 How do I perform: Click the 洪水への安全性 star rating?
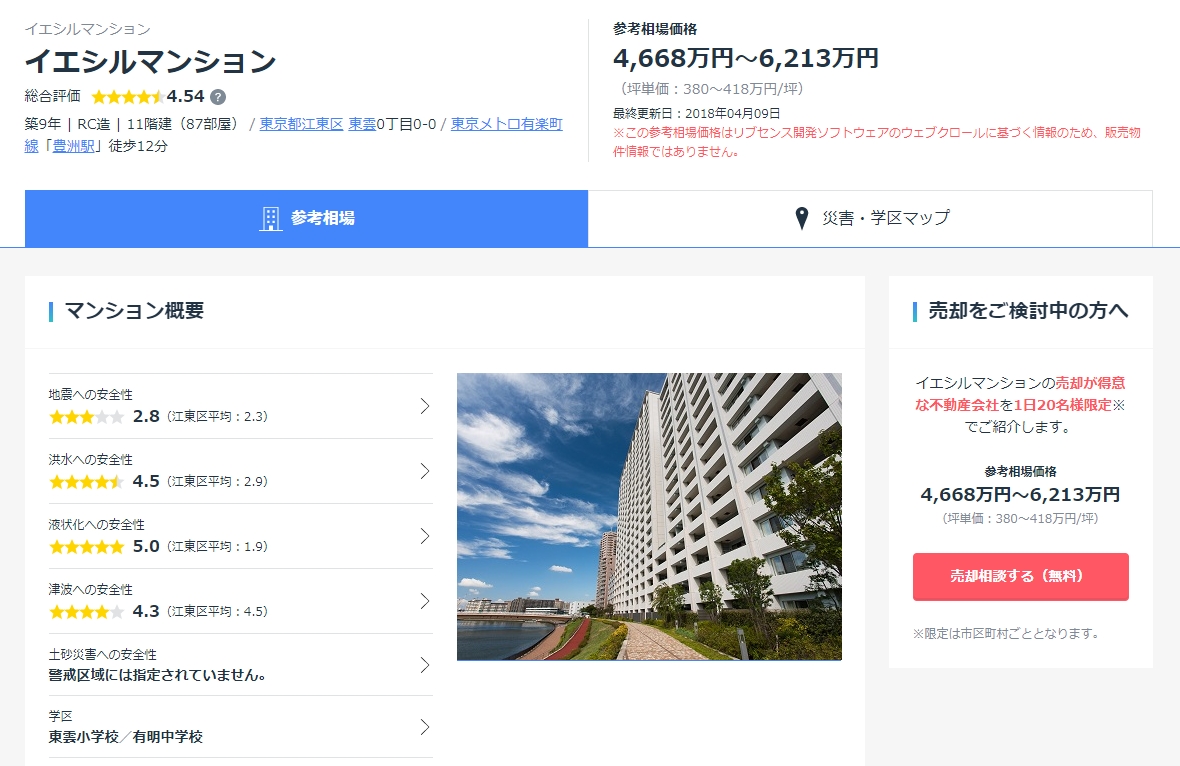(x=86, y=482)
